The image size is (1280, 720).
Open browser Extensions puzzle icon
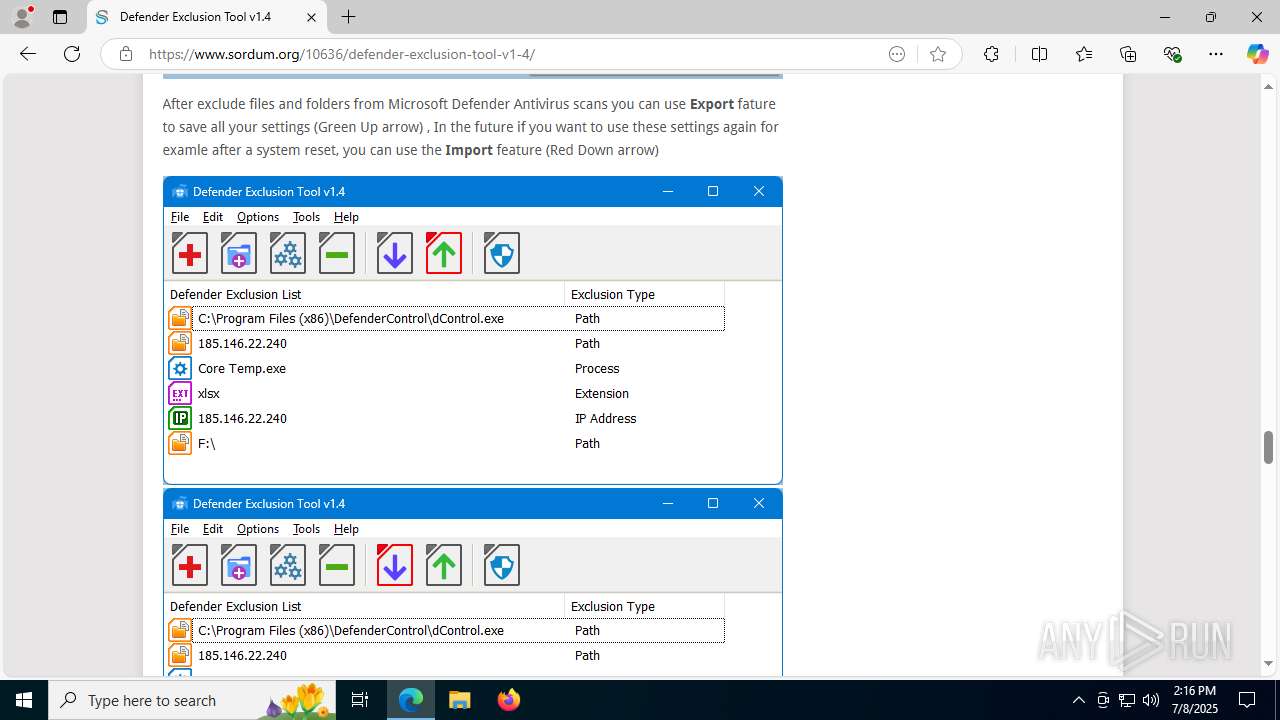991,54
